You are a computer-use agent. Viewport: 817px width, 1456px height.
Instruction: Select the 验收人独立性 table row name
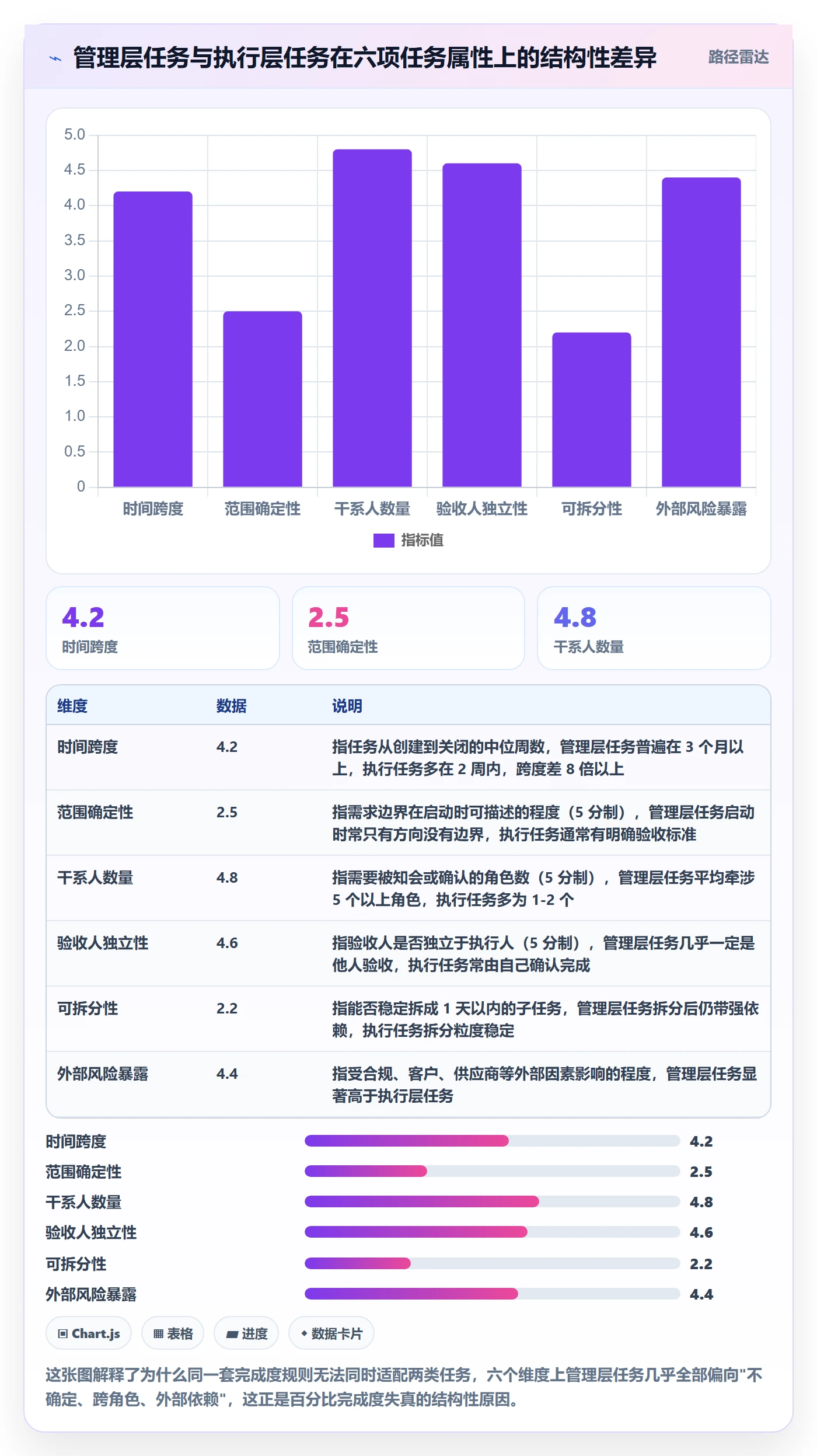103,943
